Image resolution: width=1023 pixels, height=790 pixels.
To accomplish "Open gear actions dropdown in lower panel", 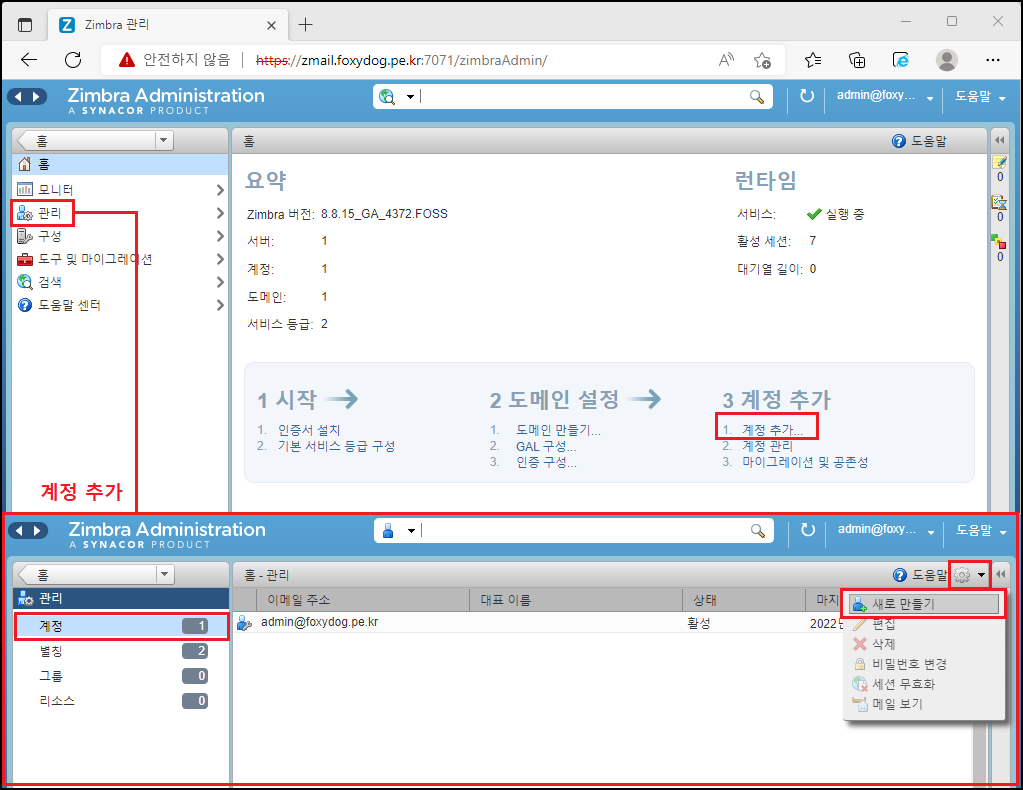I will (x=970, y=575).
